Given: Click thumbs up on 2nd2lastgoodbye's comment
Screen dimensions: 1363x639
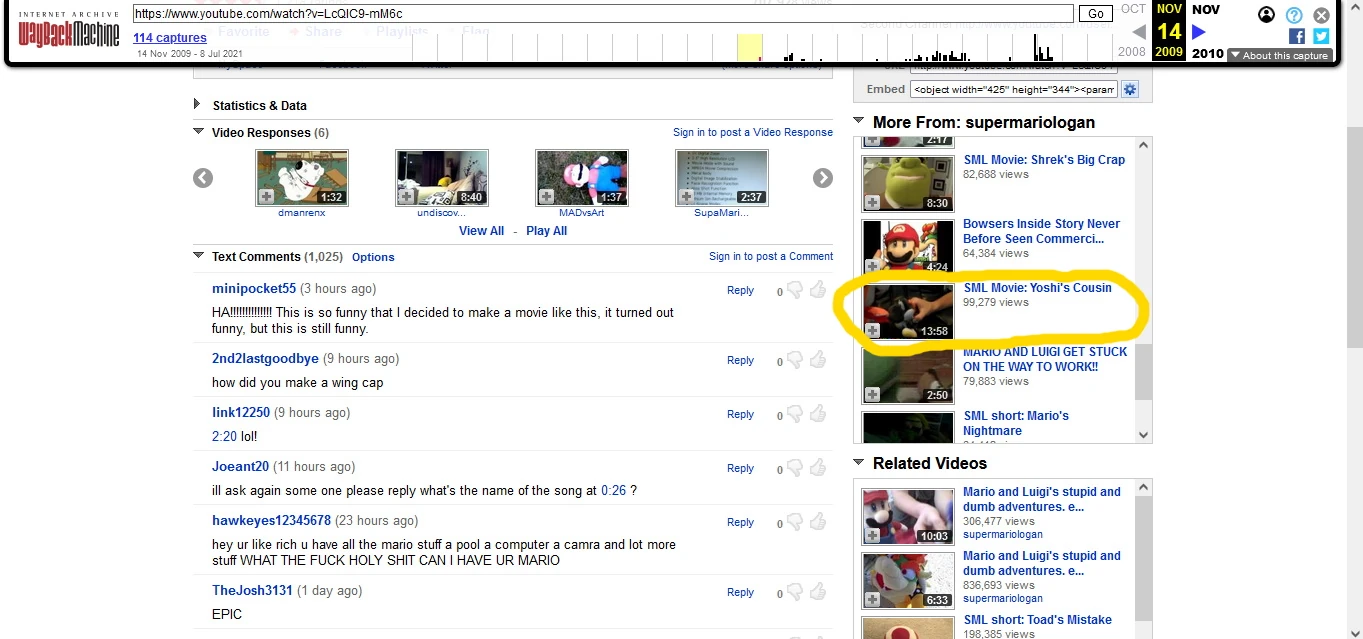Looking at the screenshot, I should [x=817, y=360].
